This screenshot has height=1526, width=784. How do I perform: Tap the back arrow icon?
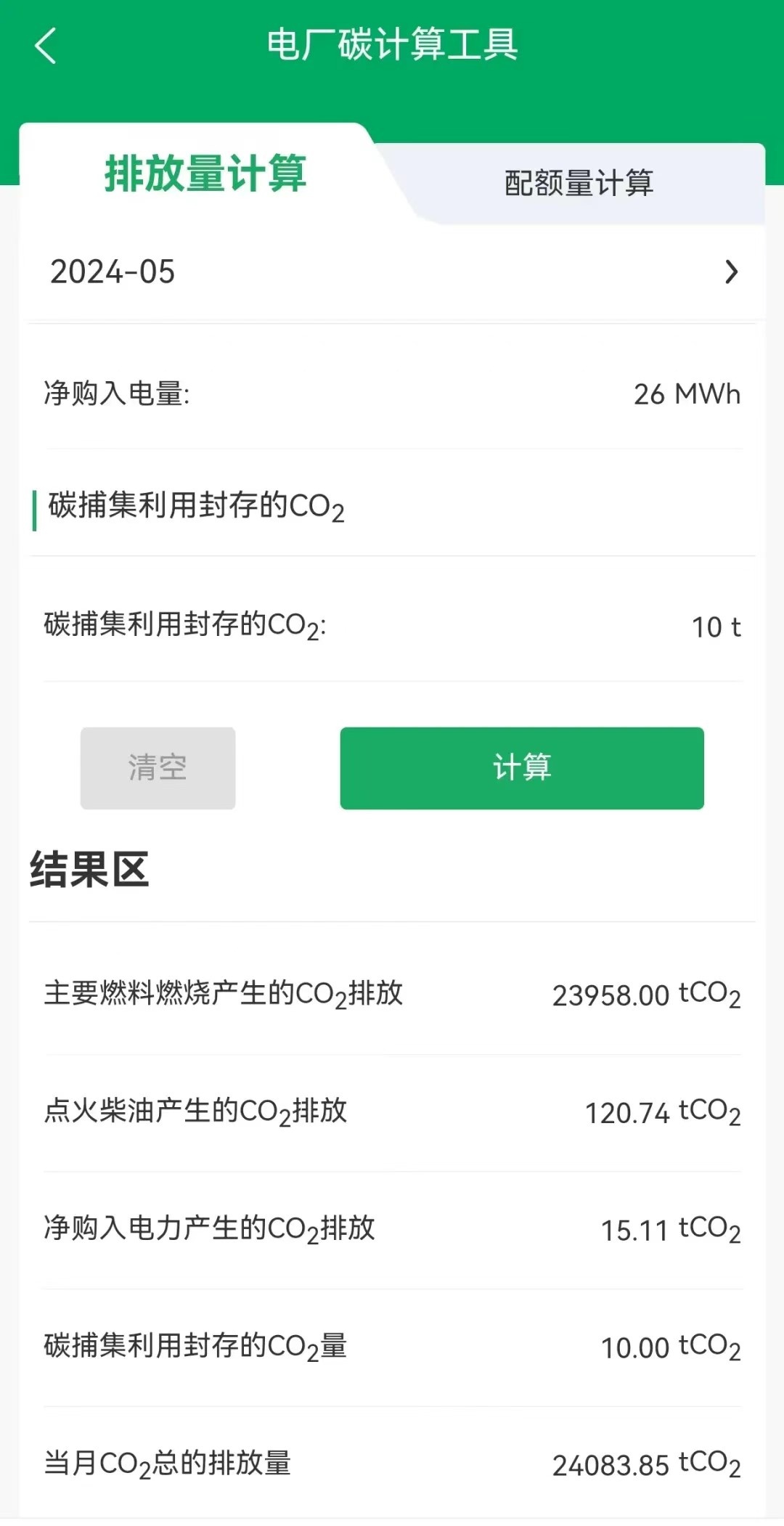[45, 46]
